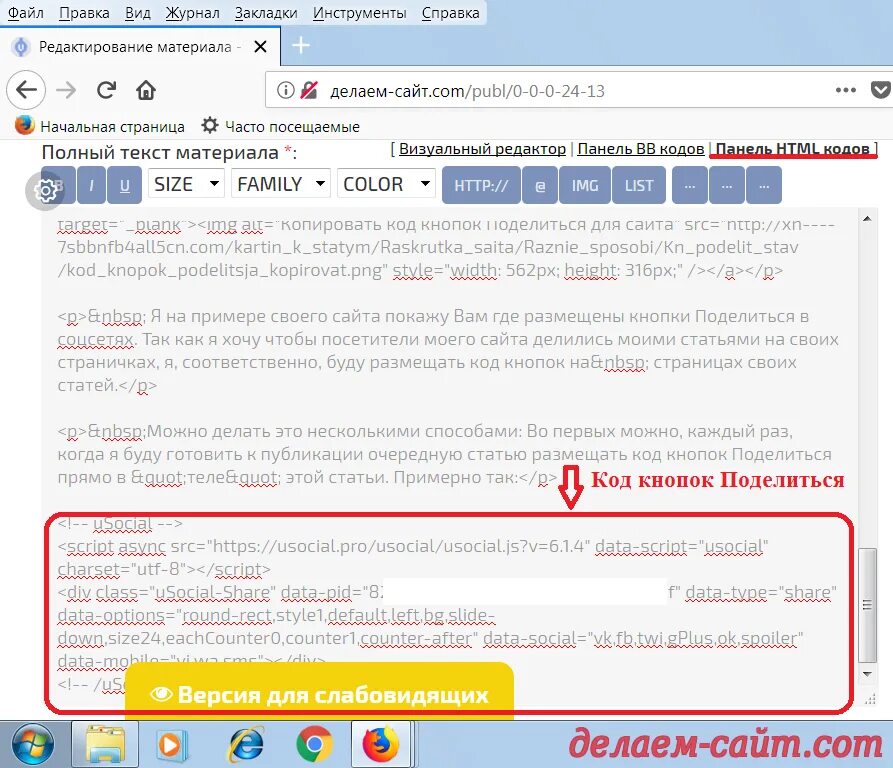Open a new browser tab
This screenshot has height=768, width=893.
[301, 46]
